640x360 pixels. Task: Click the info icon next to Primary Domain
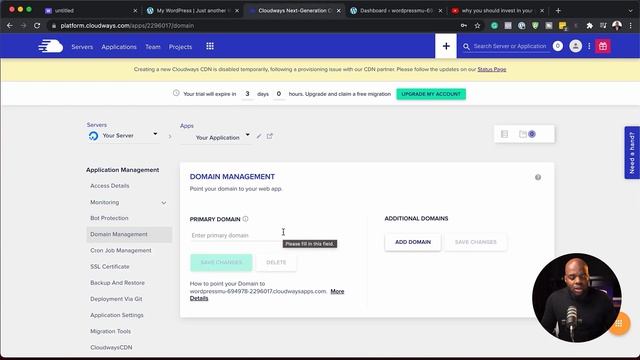(x=245, y=219)
